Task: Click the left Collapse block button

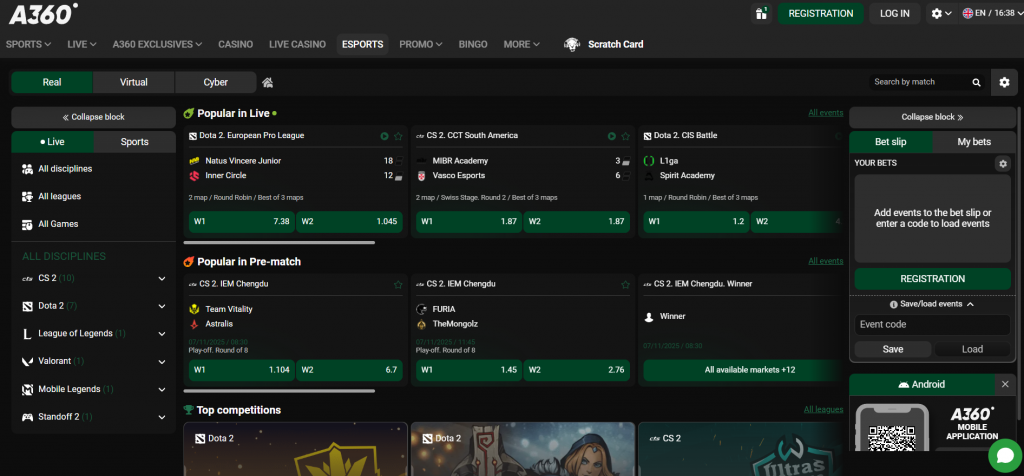Action: pyautogui.click(x=93, y=118)
